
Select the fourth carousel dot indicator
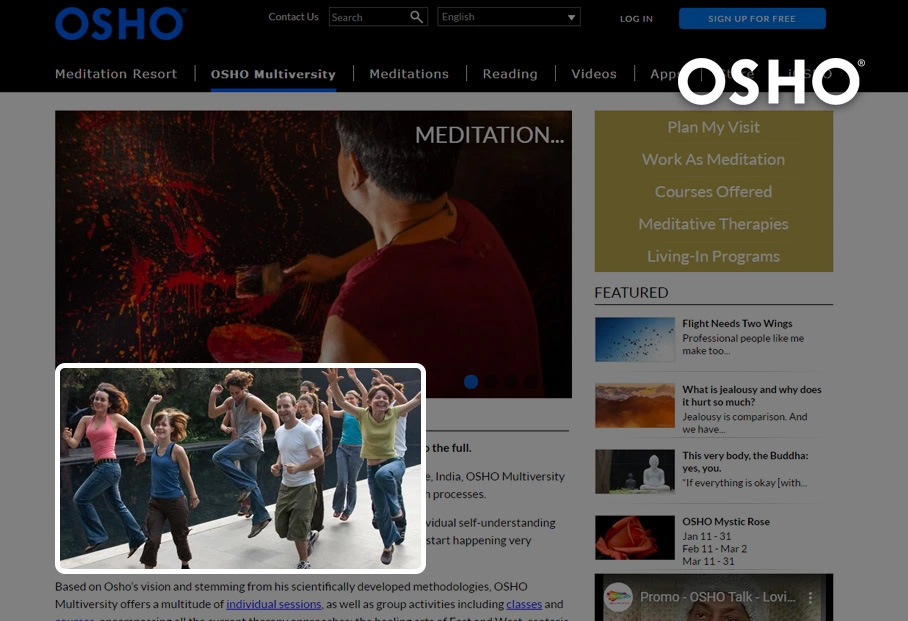pyautogui.click(x=531, y=382)
